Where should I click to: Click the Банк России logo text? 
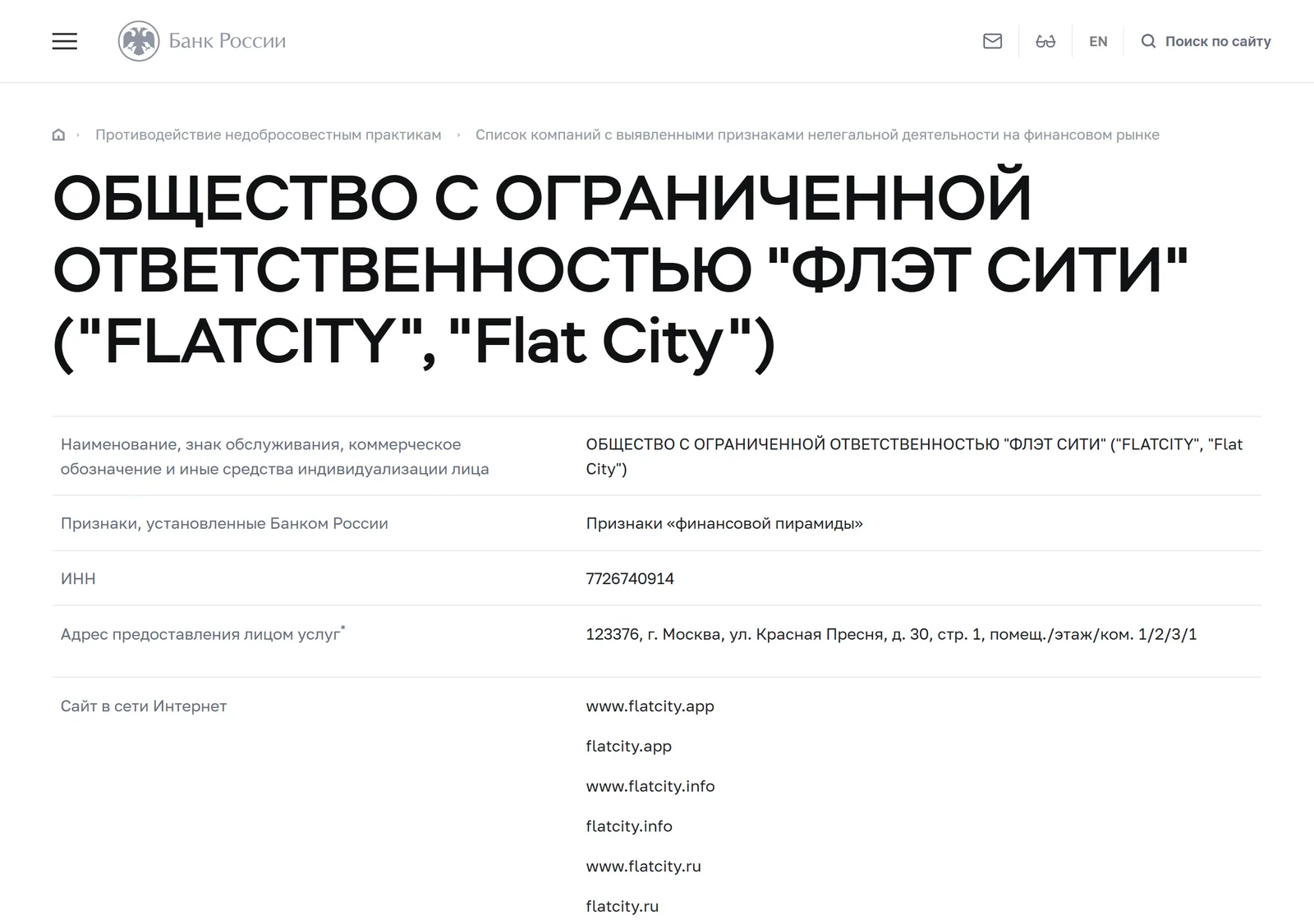point(227,41)
